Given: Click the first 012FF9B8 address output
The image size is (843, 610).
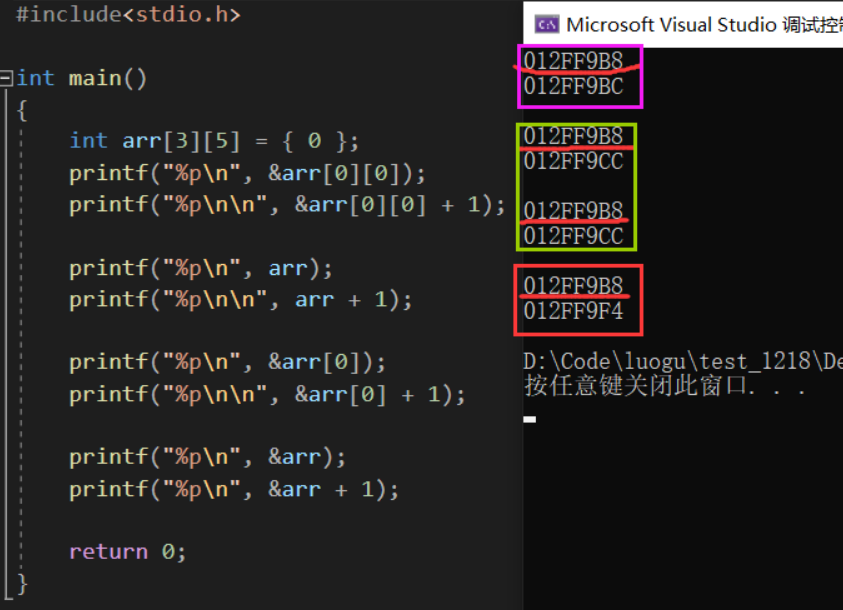Looking at the screenshot, I should [x=573, y=61].
